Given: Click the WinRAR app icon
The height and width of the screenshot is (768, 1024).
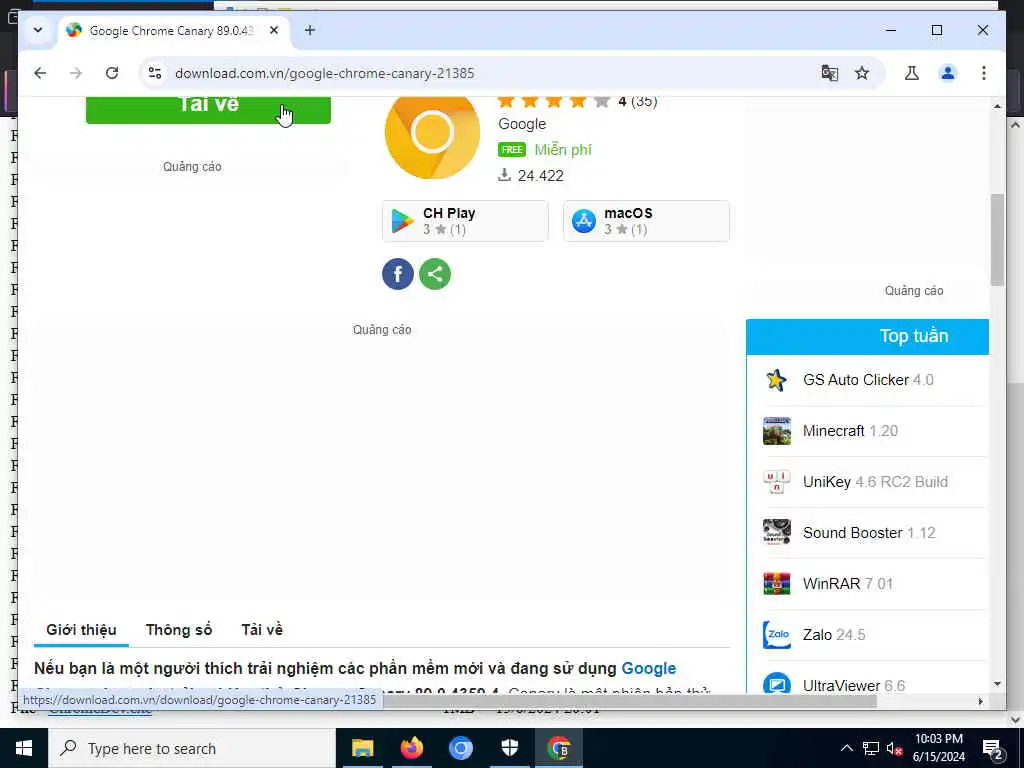Looking at the screenshot, I should (776, 584).
